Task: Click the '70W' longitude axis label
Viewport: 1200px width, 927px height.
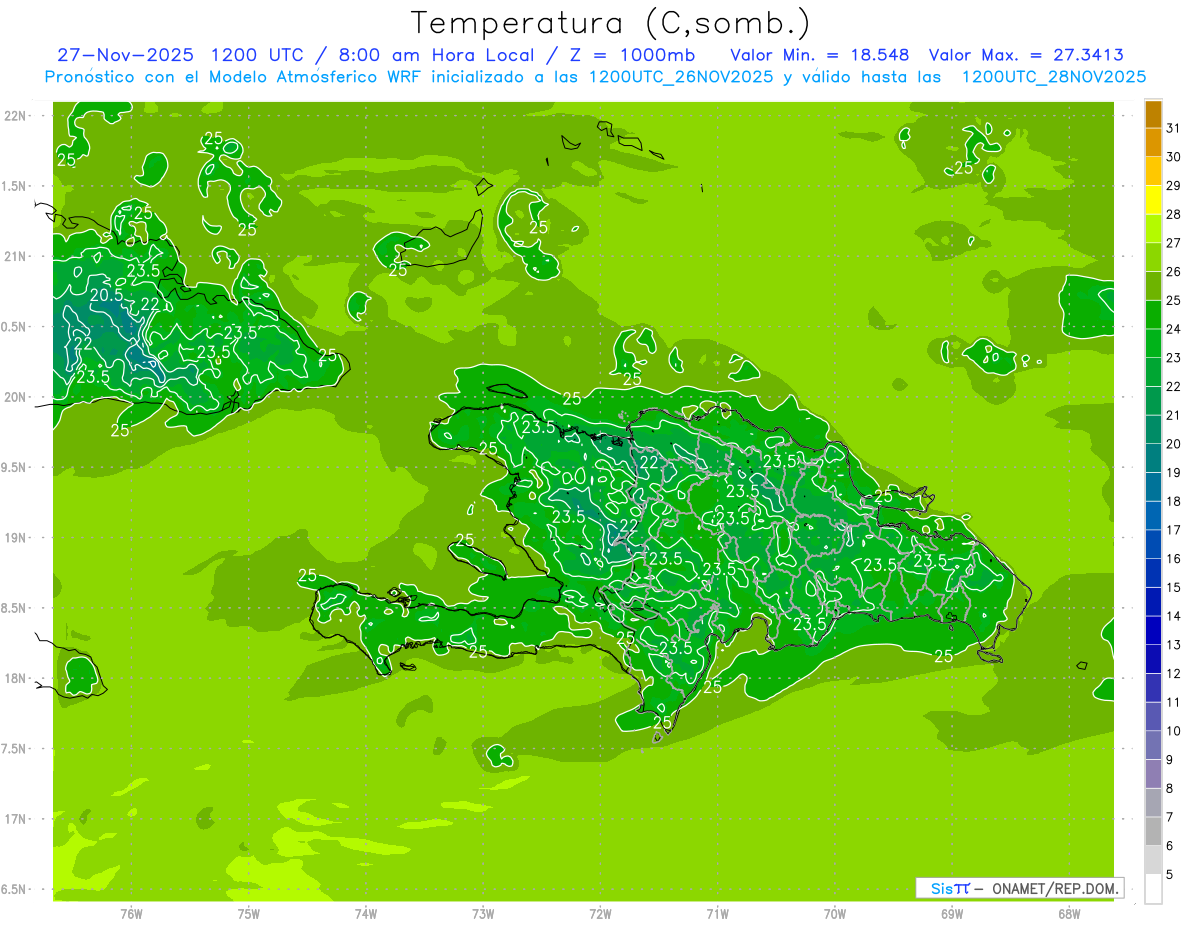Action: point(835,913)
